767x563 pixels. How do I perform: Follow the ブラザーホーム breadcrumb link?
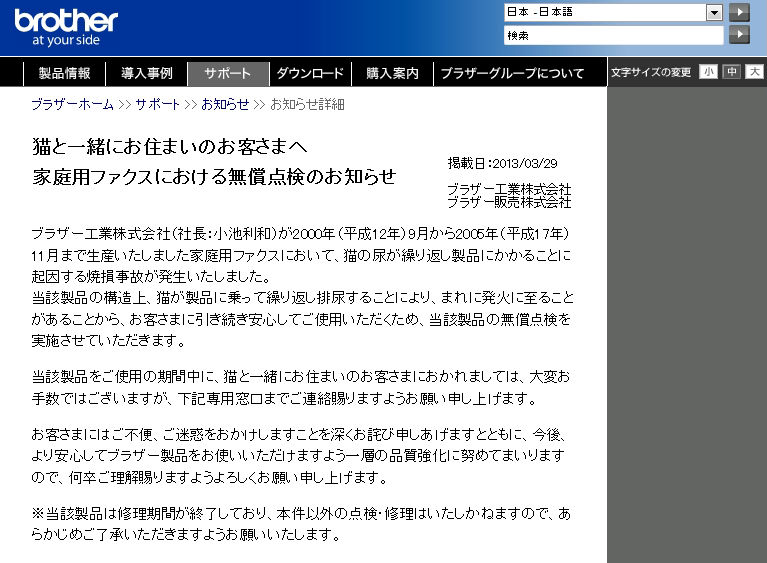(x=72, y=104)
